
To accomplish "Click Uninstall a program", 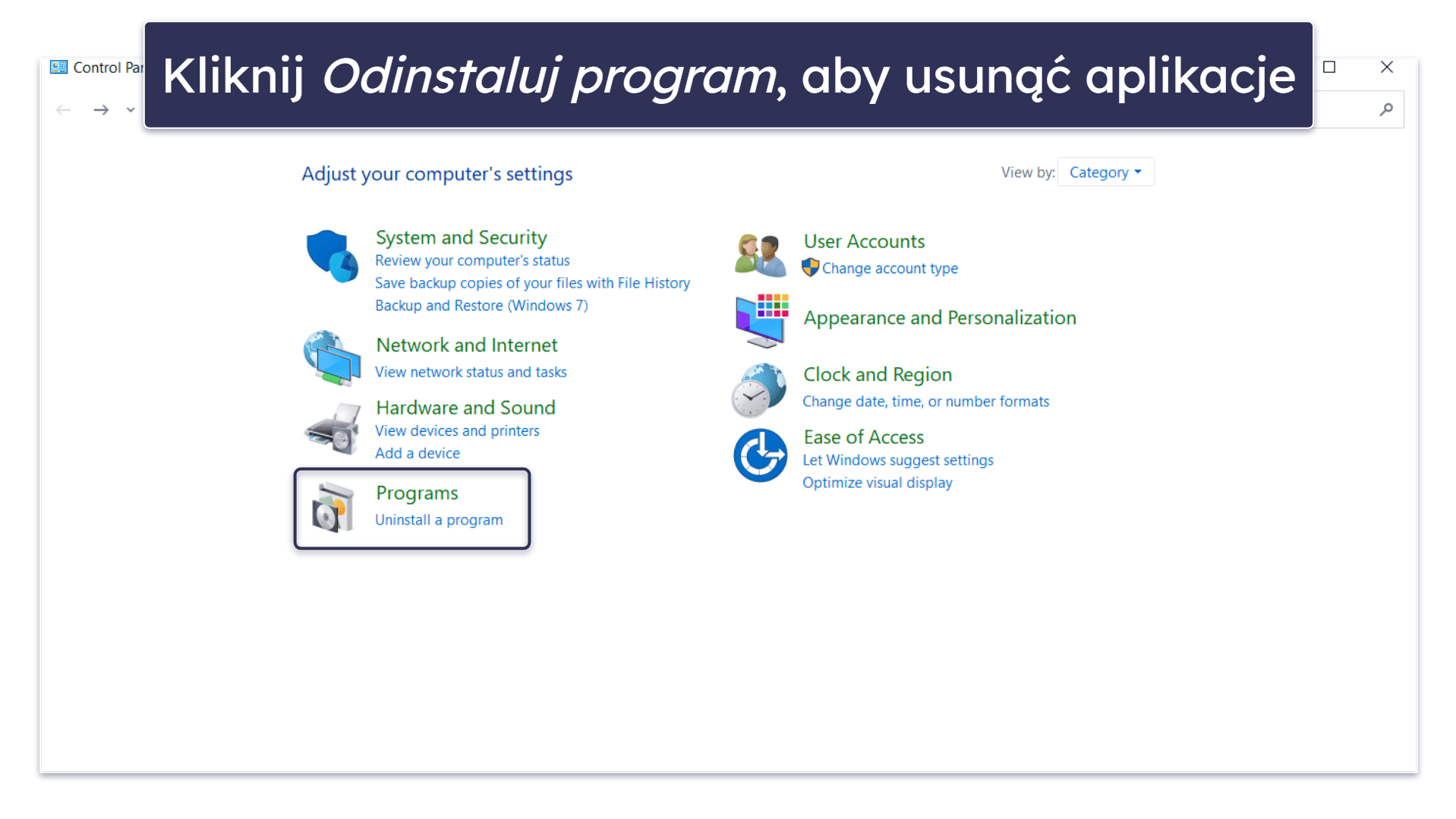I will pyautogui.click(x=439, y=520).
